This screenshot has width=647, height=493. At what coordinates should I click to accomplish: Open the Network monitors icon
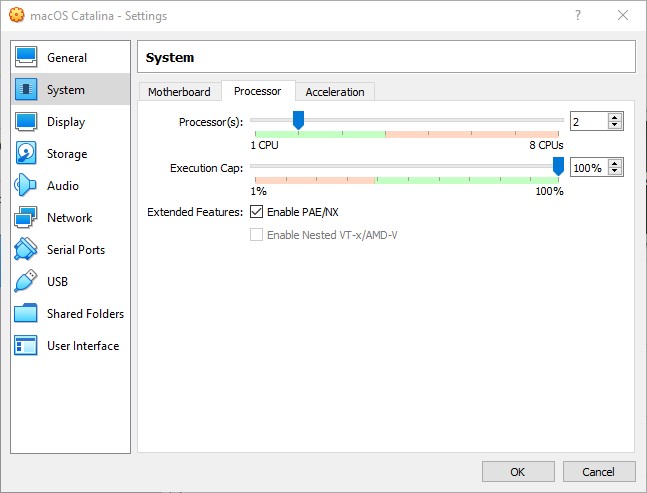pyautogui.click(x=26, y=217)
